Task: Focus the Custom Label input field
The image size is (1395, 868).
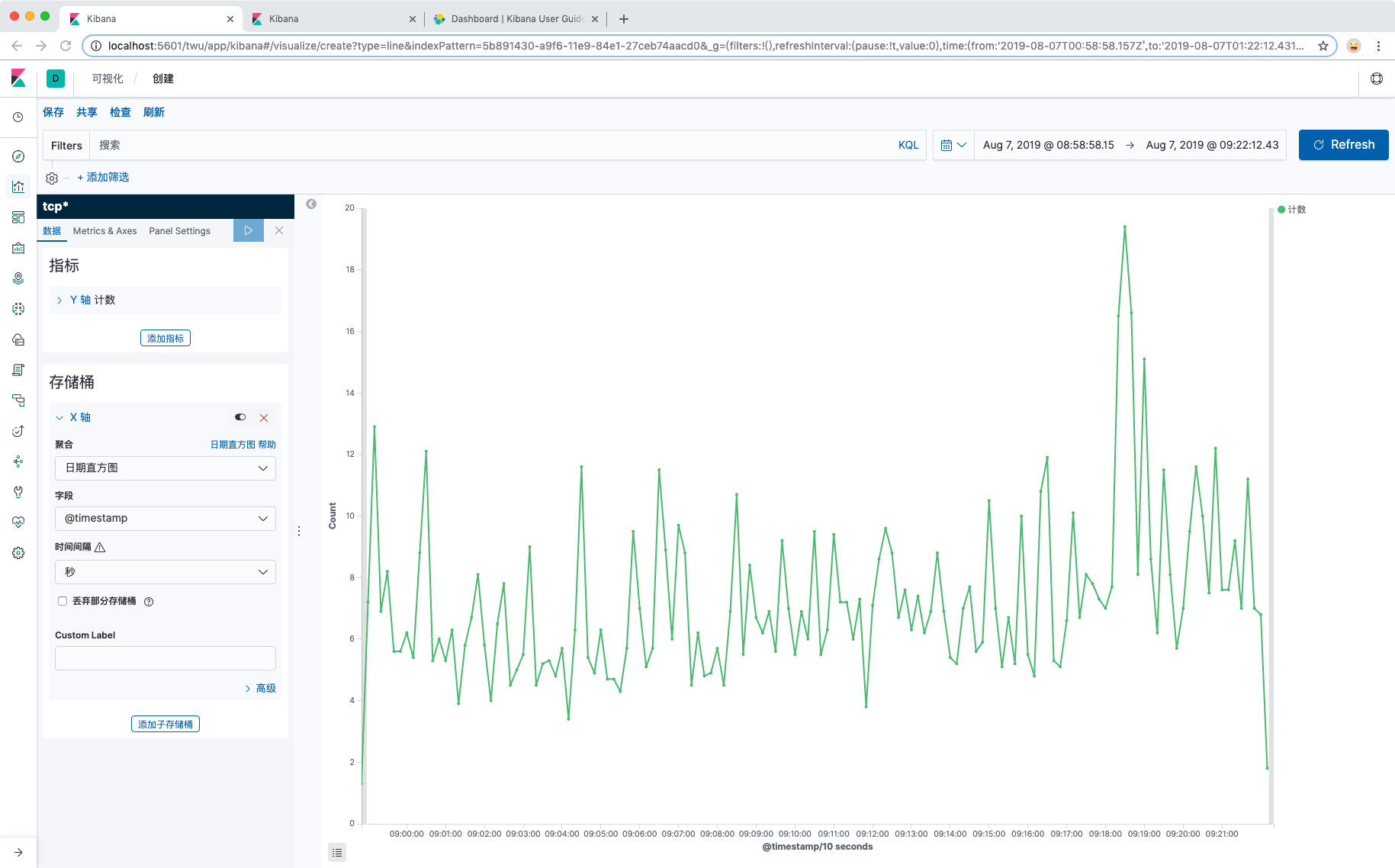Action: 166,658
